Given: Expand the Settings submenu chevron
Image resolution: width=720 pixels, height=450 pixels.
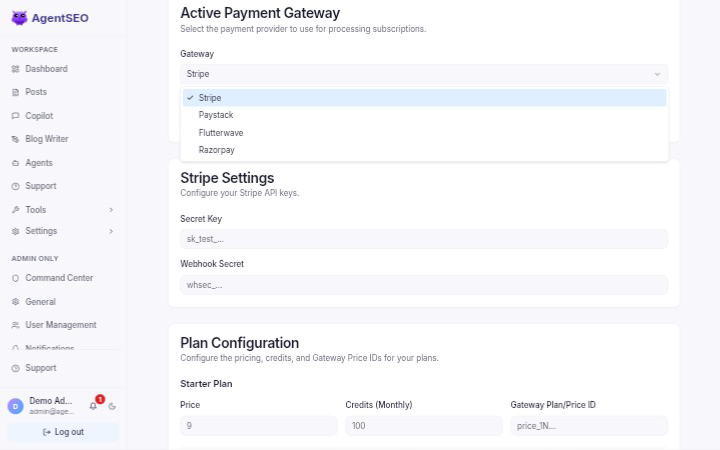Looking at the screenshot, I should pyautogui.click(x=111, y=231).
